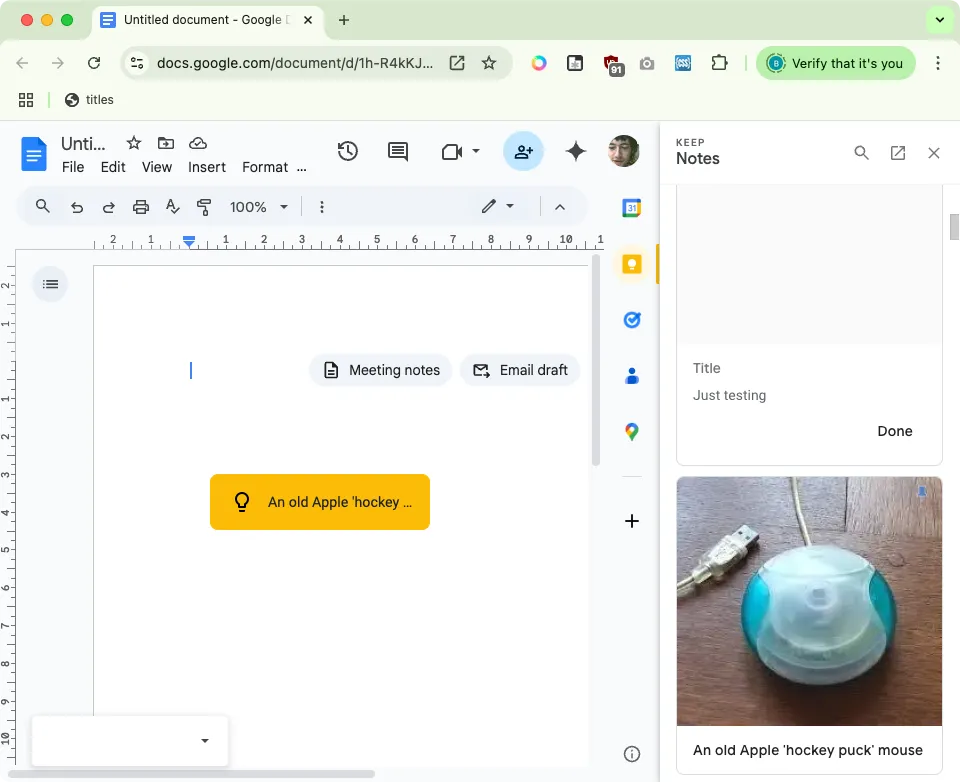Click Verify that it's you
This screenshot has height=782, width=960.
[836, 63]
